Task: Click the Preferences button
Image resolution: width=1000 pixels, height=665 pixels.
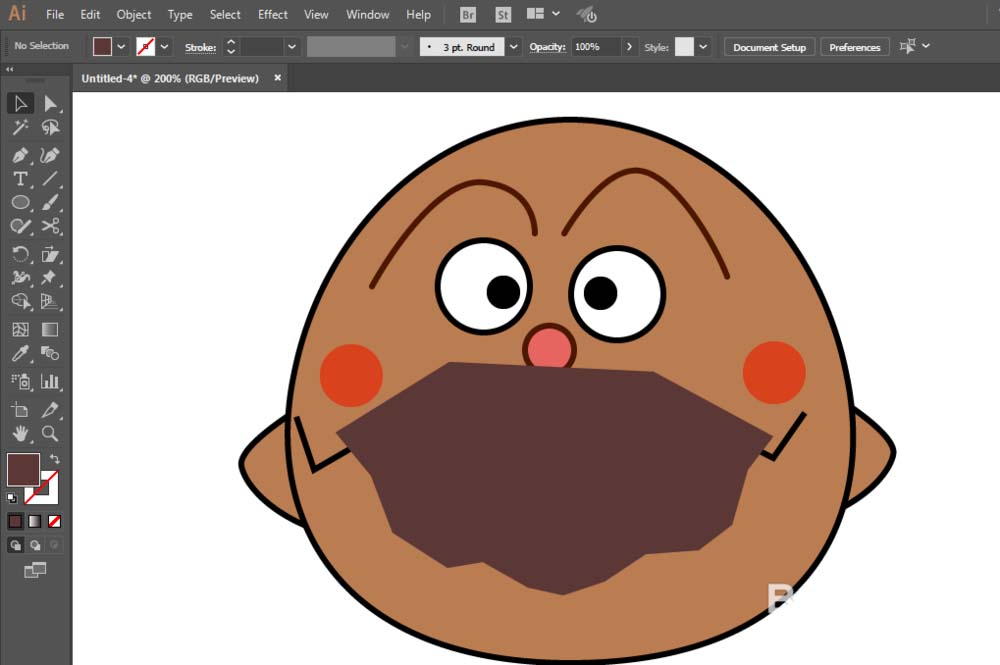Action: click(x=854, y=47)
